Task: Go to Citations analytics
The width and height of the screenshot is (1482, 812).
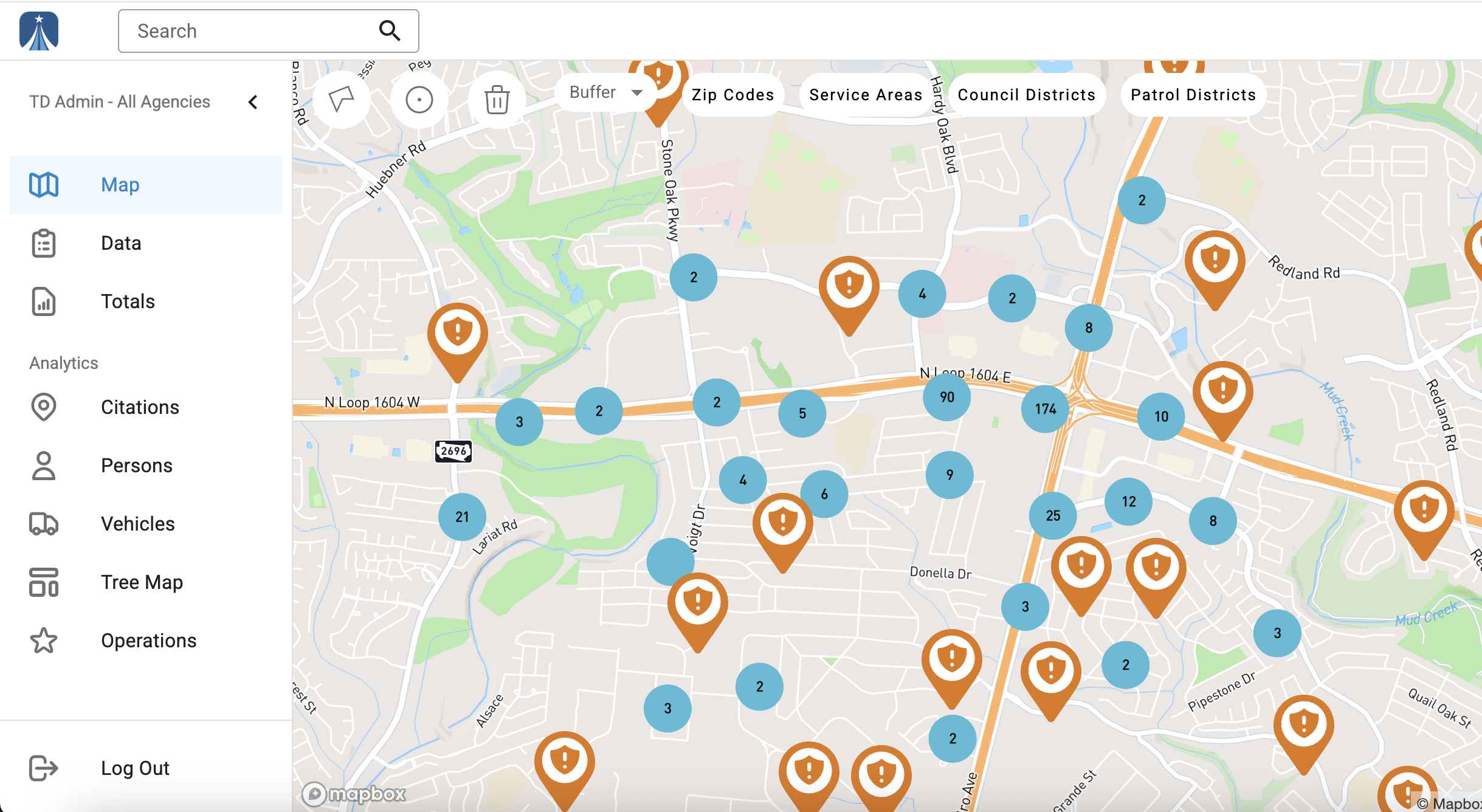Action: click(x=146, y=407)
